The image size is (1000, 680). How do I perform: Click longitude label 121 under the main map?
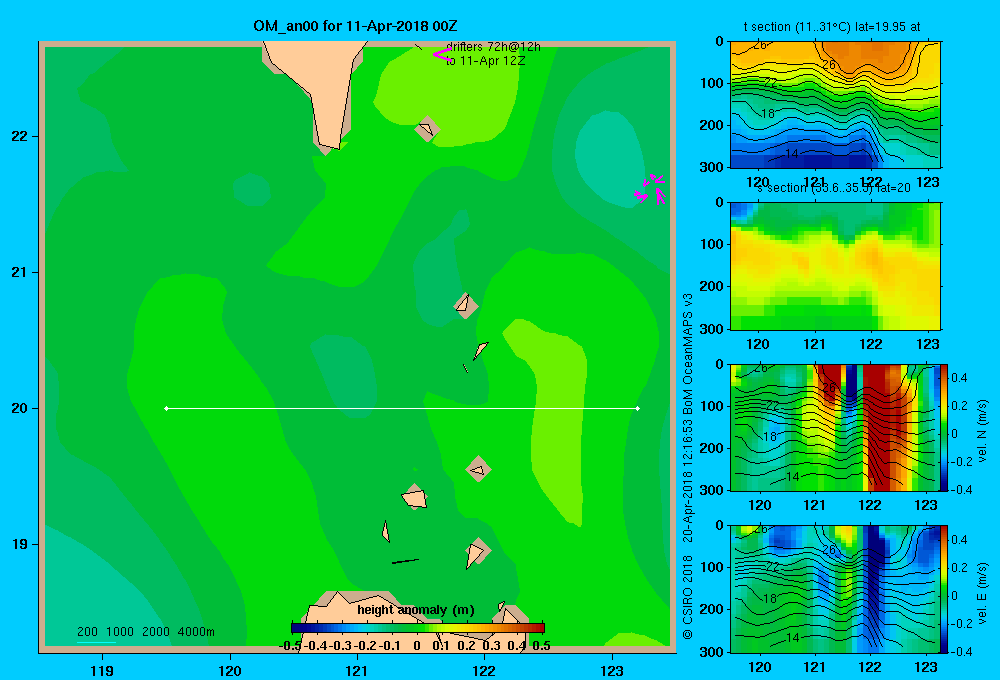(357, 670)
